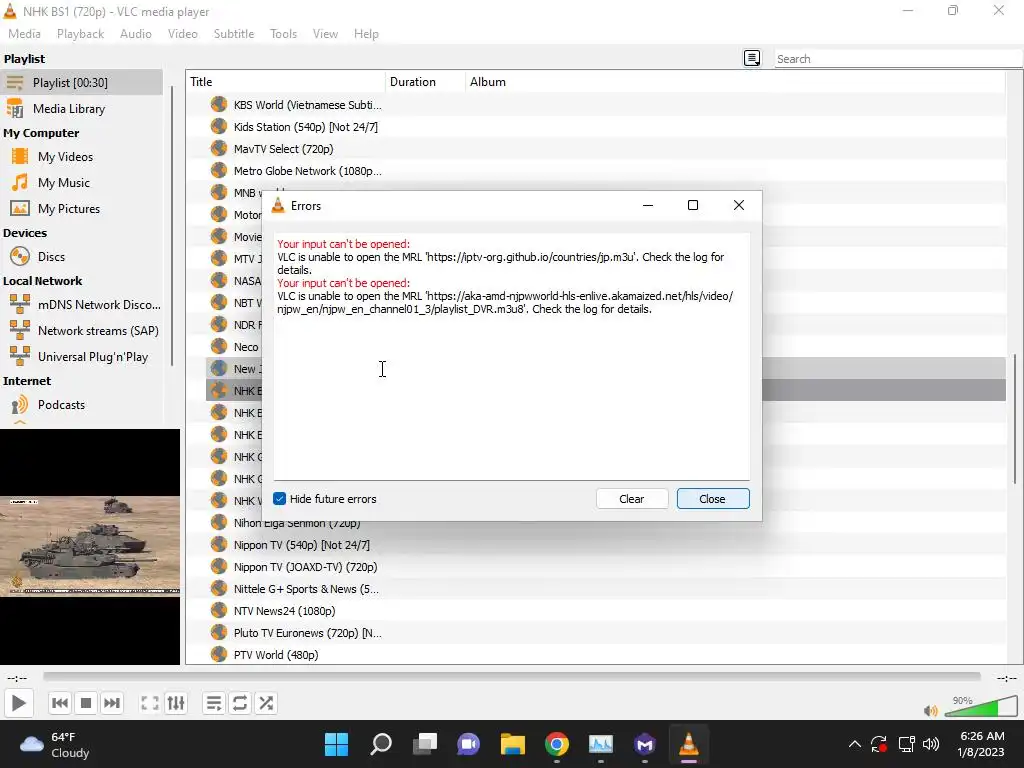Open the weather widget 64°F Cloudy

click(55, 744)
